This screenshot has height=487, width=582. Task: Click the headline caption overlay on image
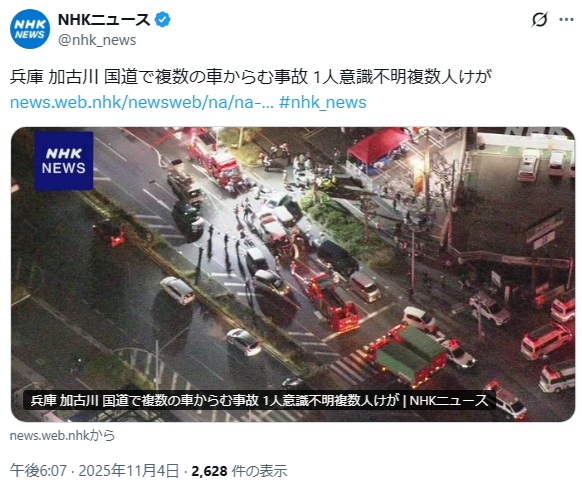259,401
